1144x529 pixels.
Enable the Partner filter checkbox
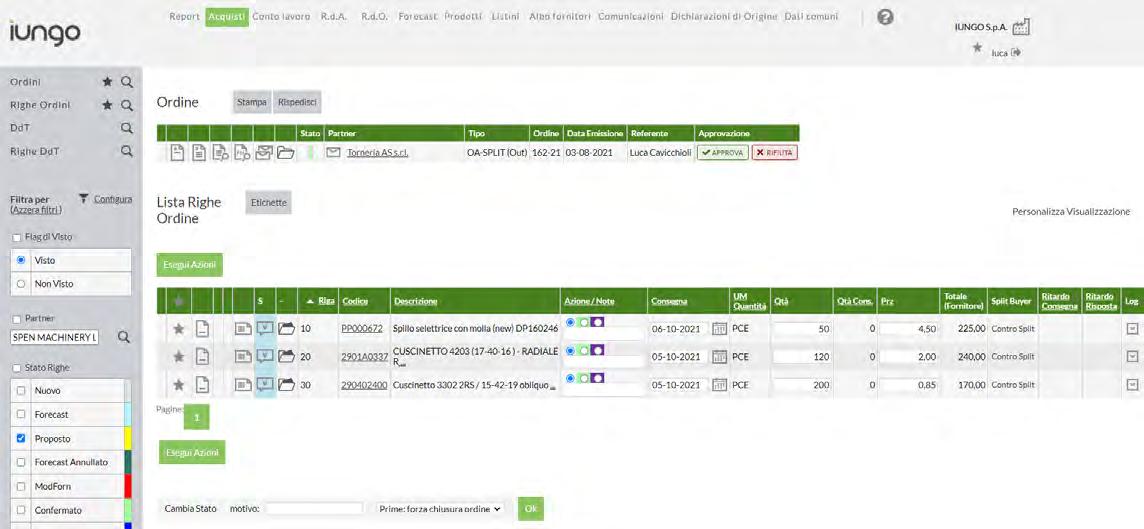click(x=16, y=319)
